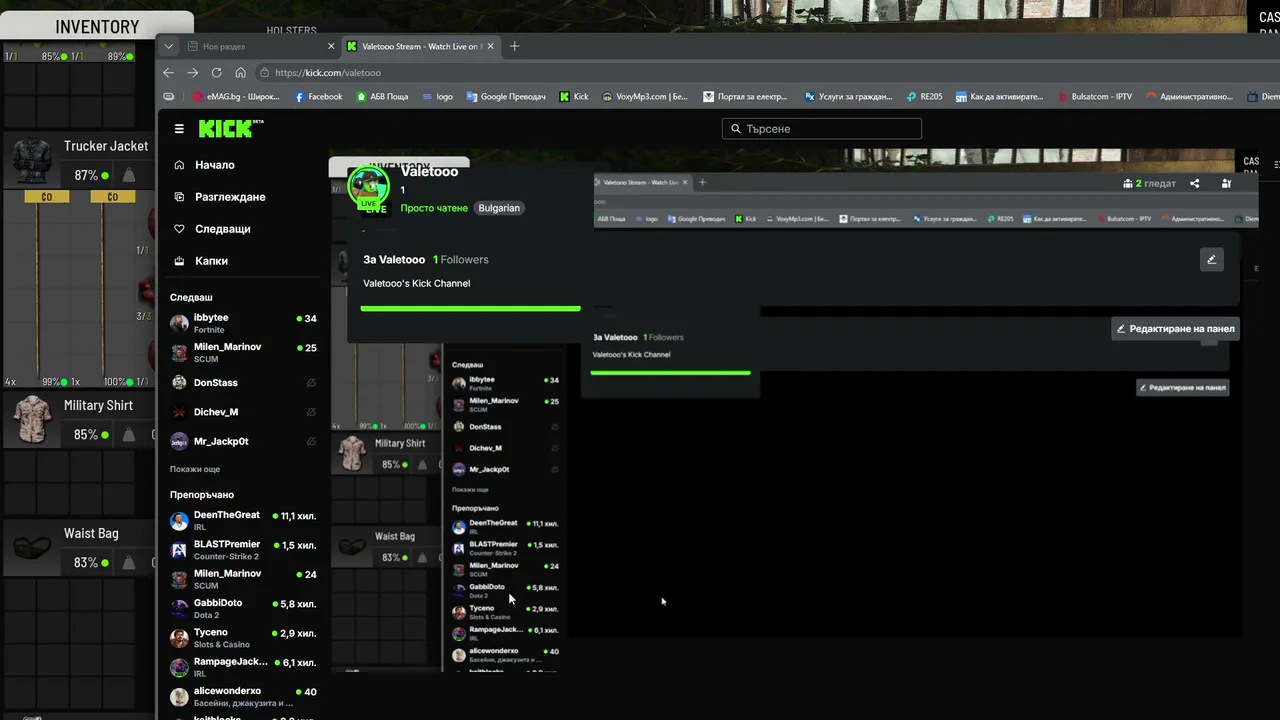Click the pencil edit icon in the about panel
The image size is (1280, 720).
(x=1211, y=260)
